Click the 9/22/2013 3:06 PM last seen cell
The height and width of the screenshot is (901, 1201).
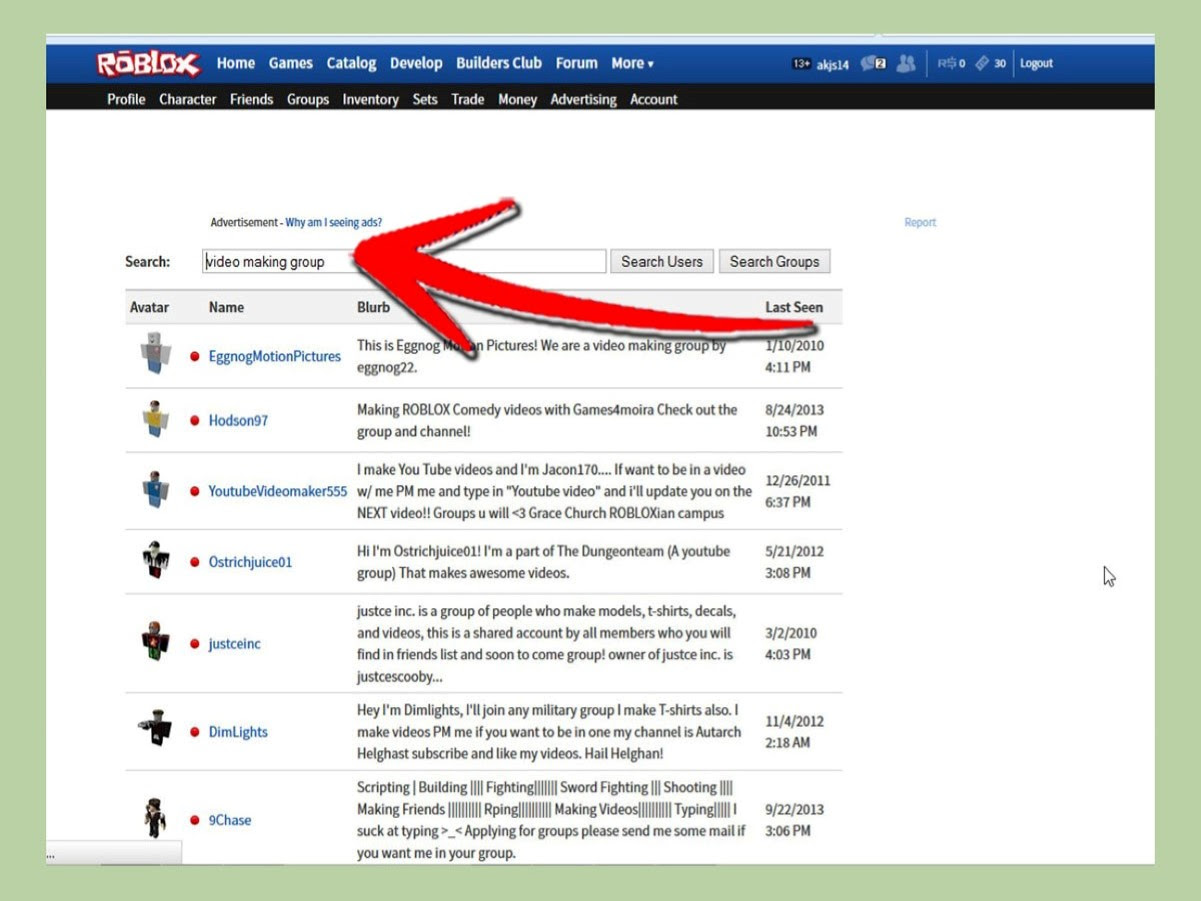tap(794, 820)
